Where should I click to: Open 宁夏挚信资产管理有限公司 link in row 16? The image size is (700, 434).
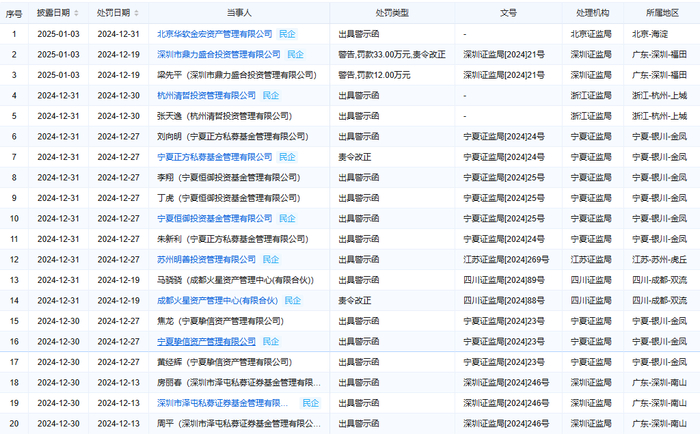[206, 342]
